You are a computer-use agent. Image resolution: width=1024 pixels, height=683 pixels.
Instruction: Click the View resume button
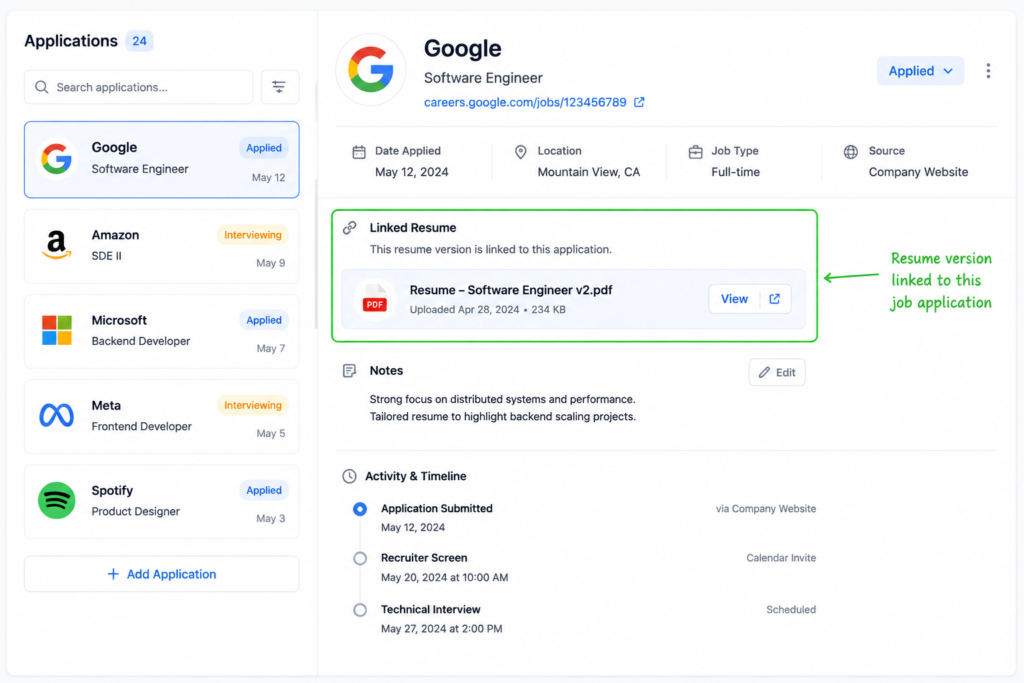(734, 299)
